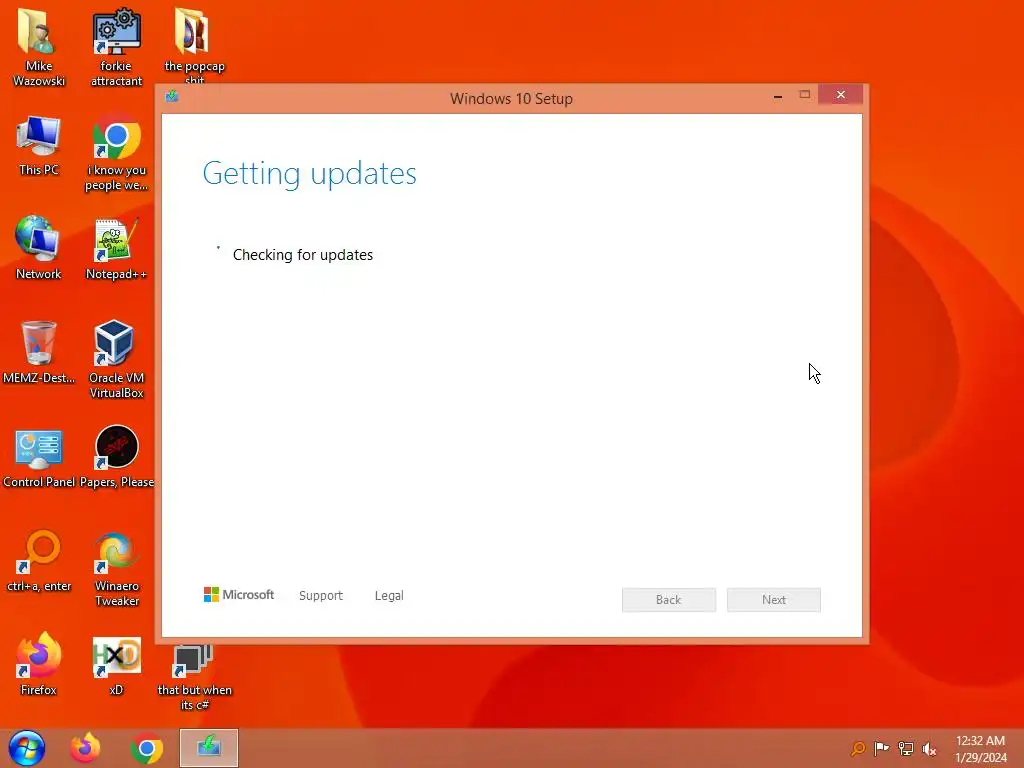The width and height of the screenshot is (1024, 768).
Task: Open Action Center flag icon
Action: pyautogui.click(x=882, y=748)
